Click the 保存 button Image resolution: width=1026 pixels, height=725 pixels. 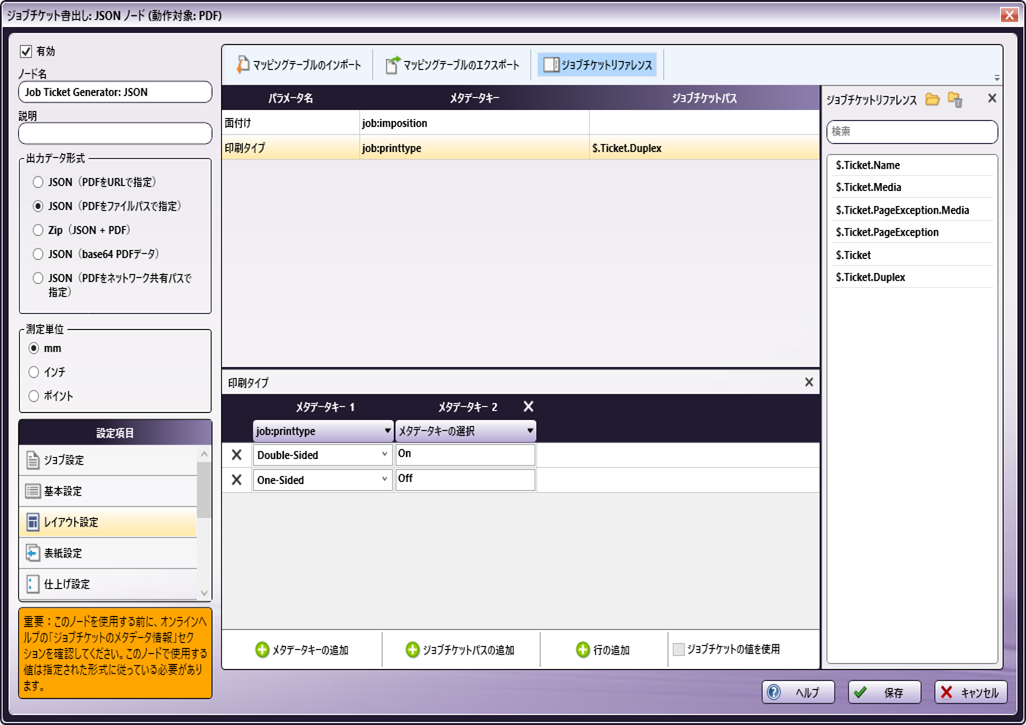click(885, 692)
